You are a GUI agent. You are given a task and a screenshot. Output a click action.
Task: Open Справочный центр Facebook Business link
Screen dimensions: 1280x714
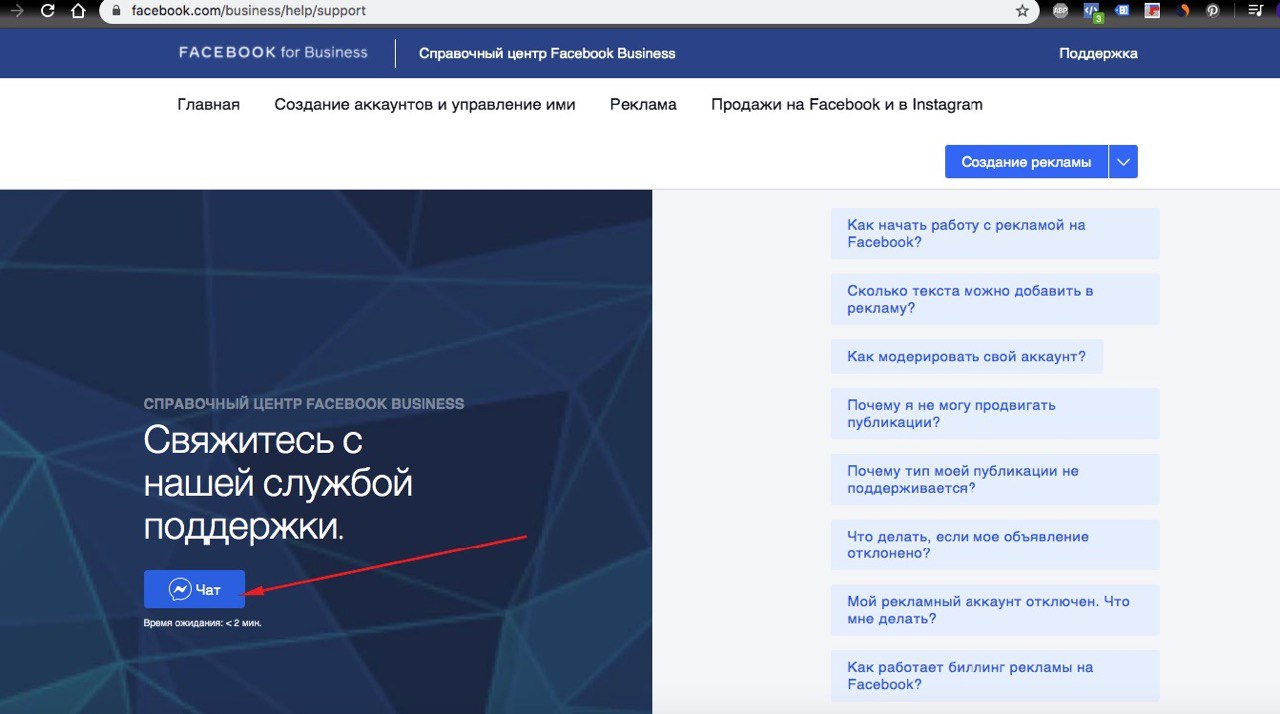coord(547,53)
